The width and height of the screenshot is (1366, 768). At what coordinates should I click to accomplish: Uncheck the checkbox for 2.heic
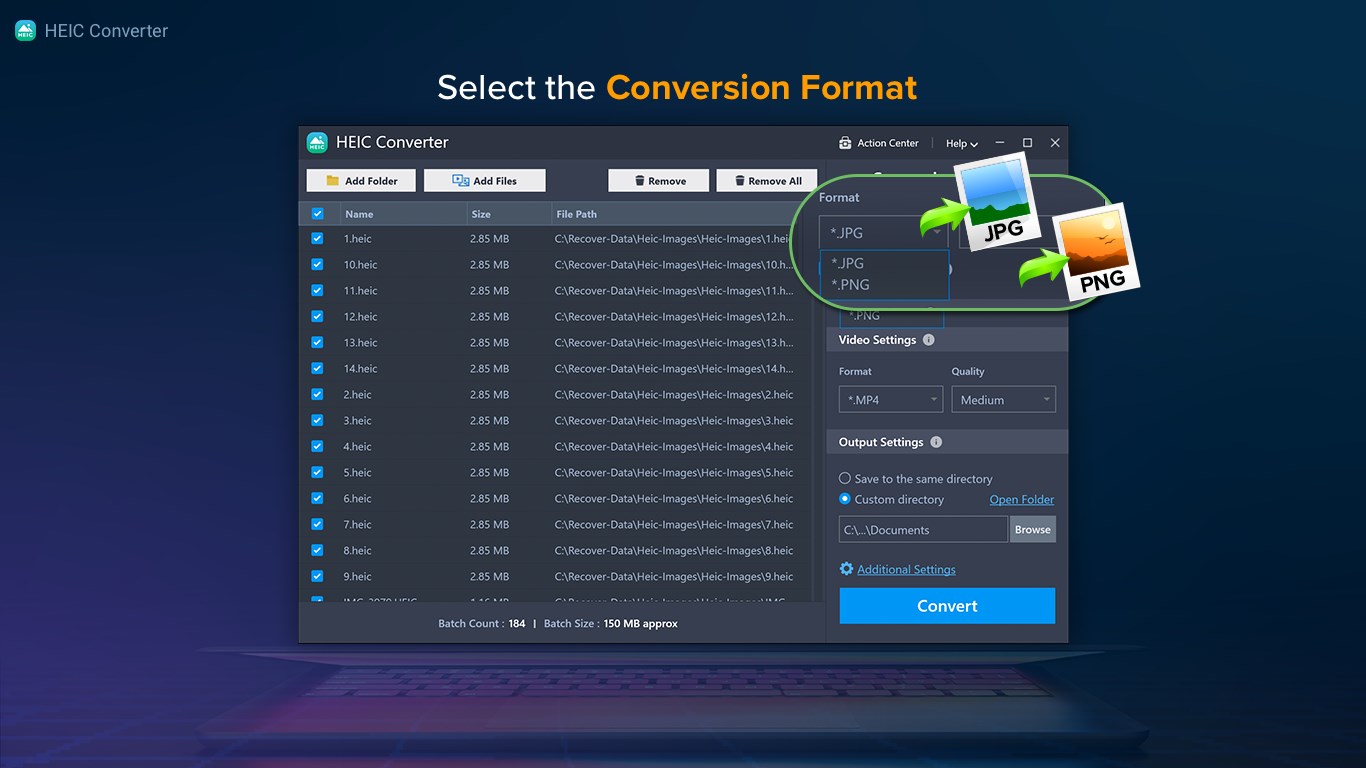point(317,394)
